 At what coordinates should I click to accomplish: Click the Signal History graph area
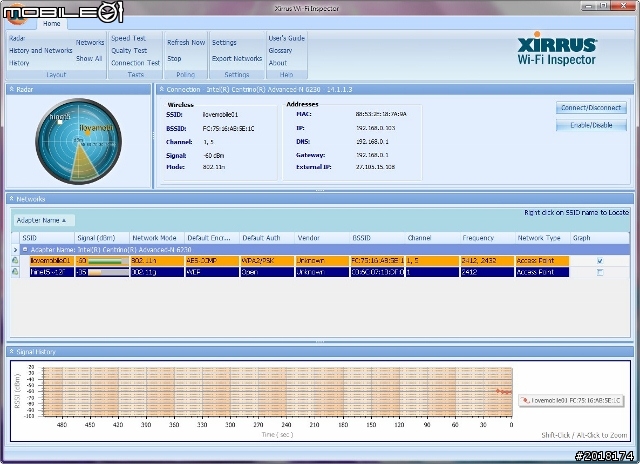point(278,392)
